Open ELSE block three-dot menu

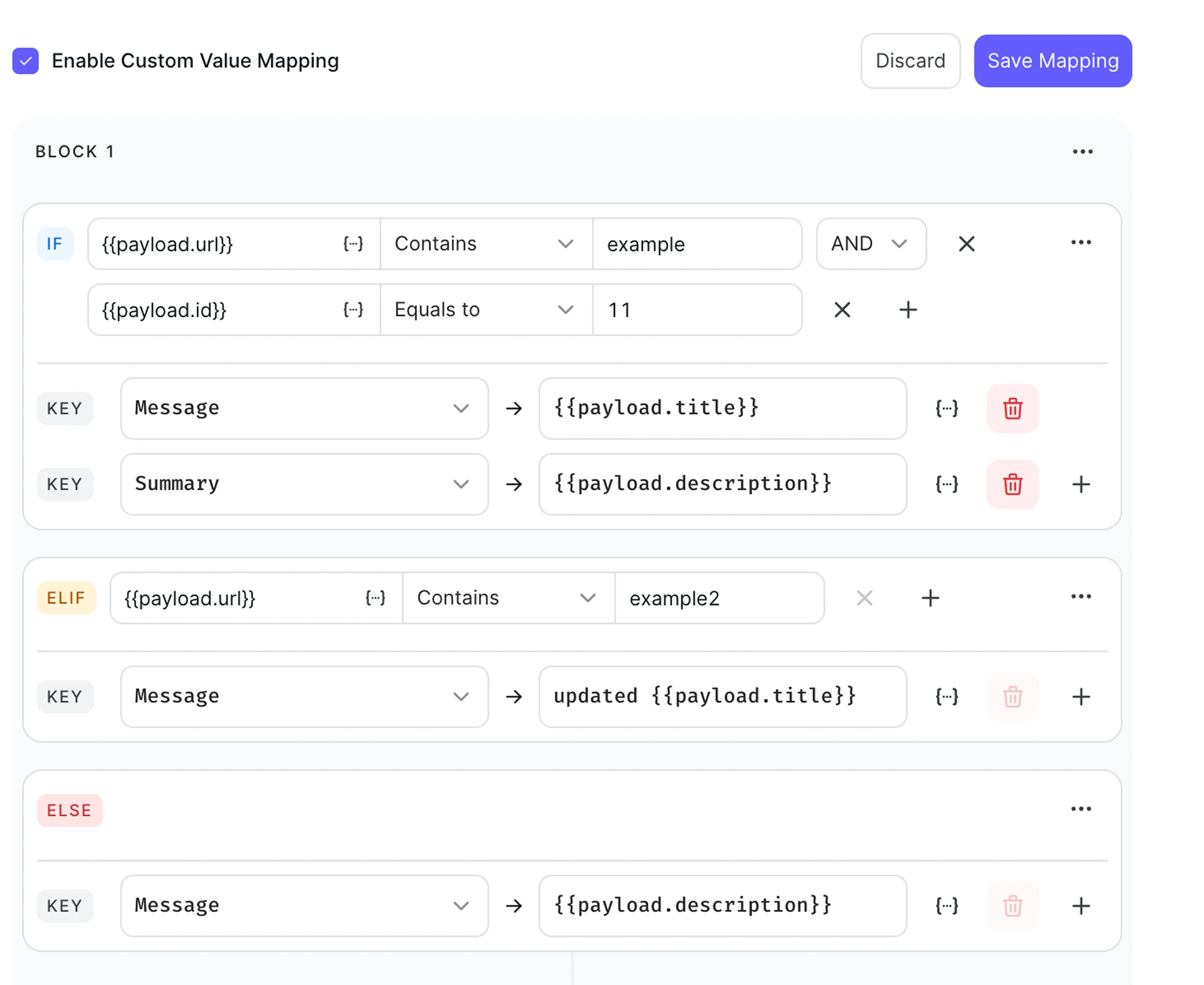tap(1080, 809)
